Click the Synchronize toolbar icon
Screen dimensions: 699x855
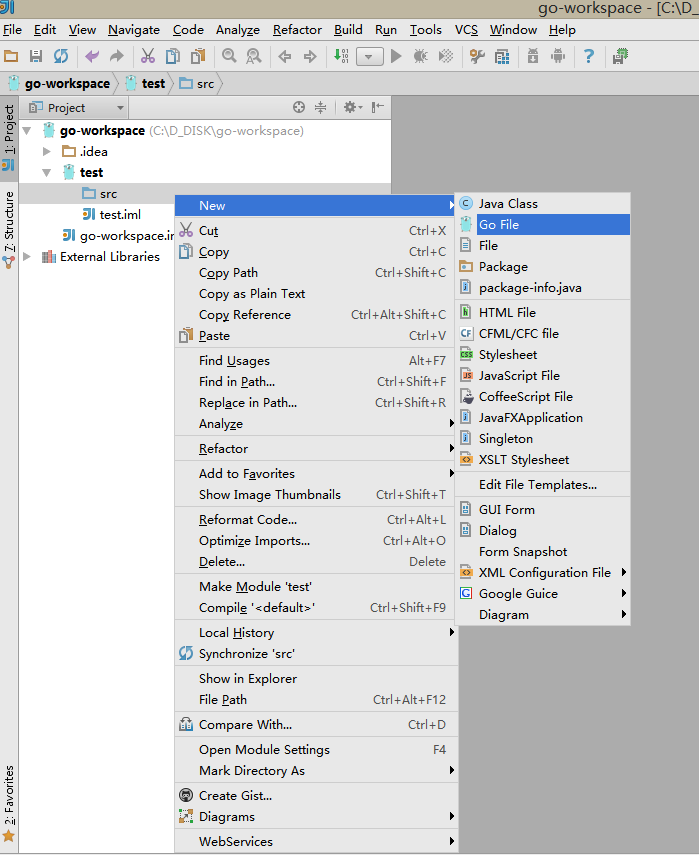coord(61,56)
